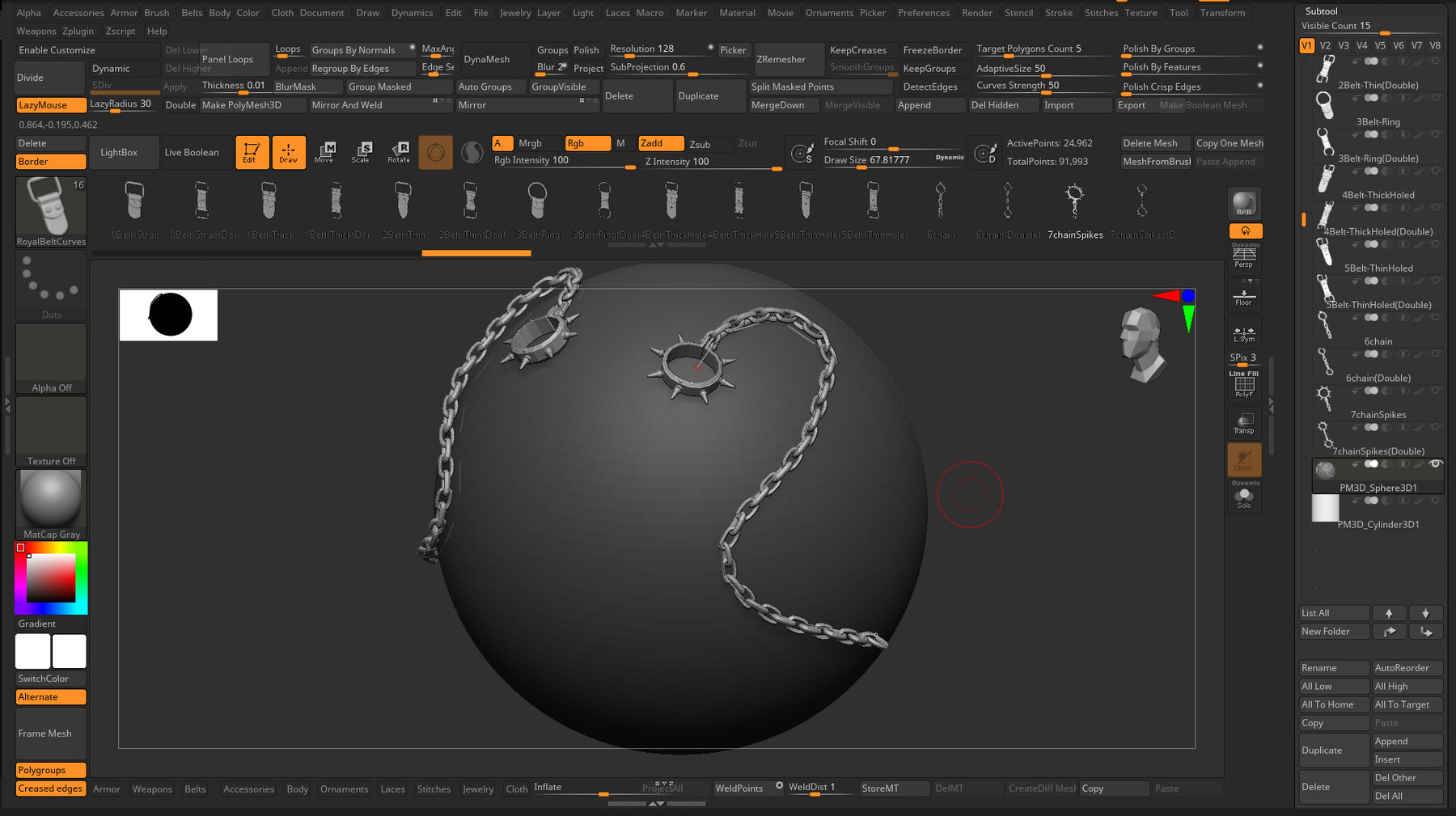Image resolution: width=1456 pixels, height=816 pixels.
Task: Click Make PolyMesh3D button
Action: [252, 105]
